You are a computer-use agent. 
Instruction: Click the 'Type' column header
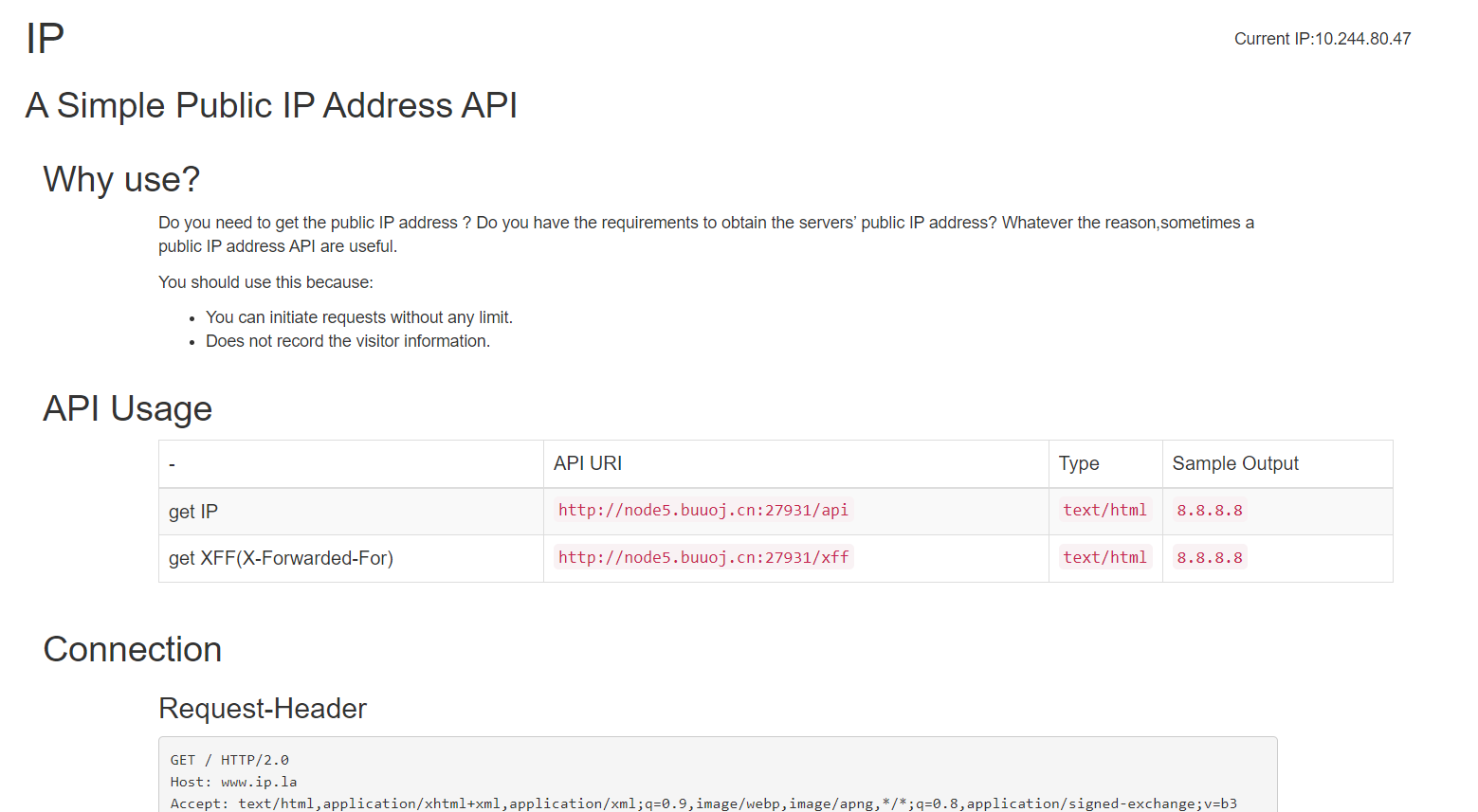pyautogui.click(x=1079, y=463)
